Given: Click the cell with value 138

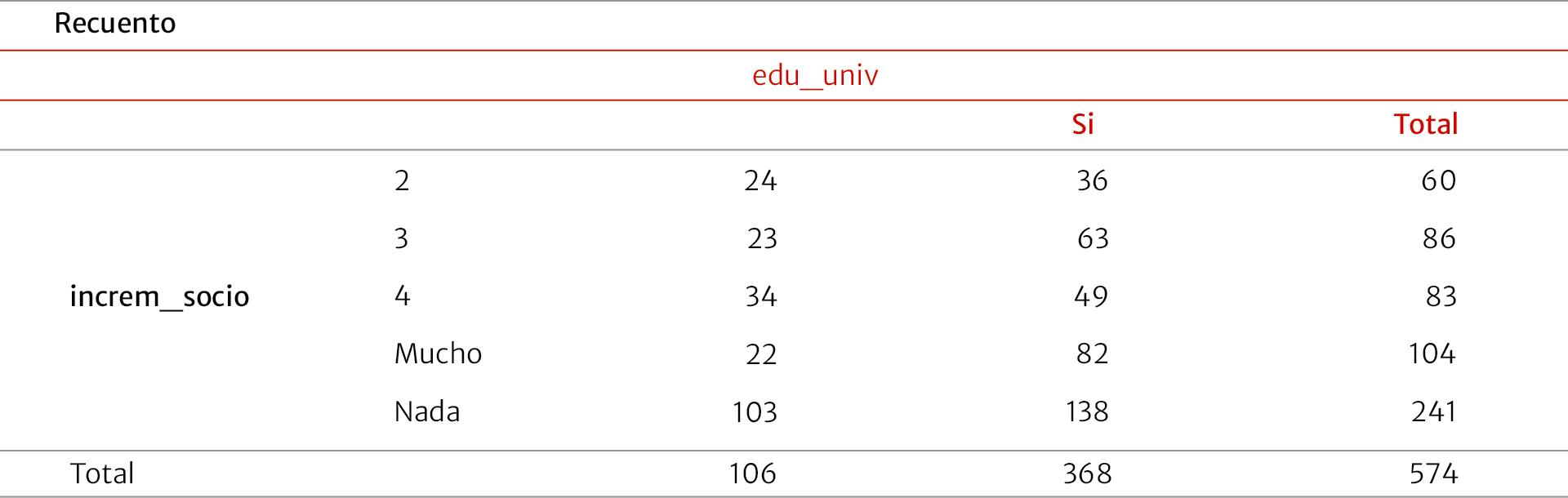Looking at the screenshot, I should pyautogui.click(x=1087, y=411).
